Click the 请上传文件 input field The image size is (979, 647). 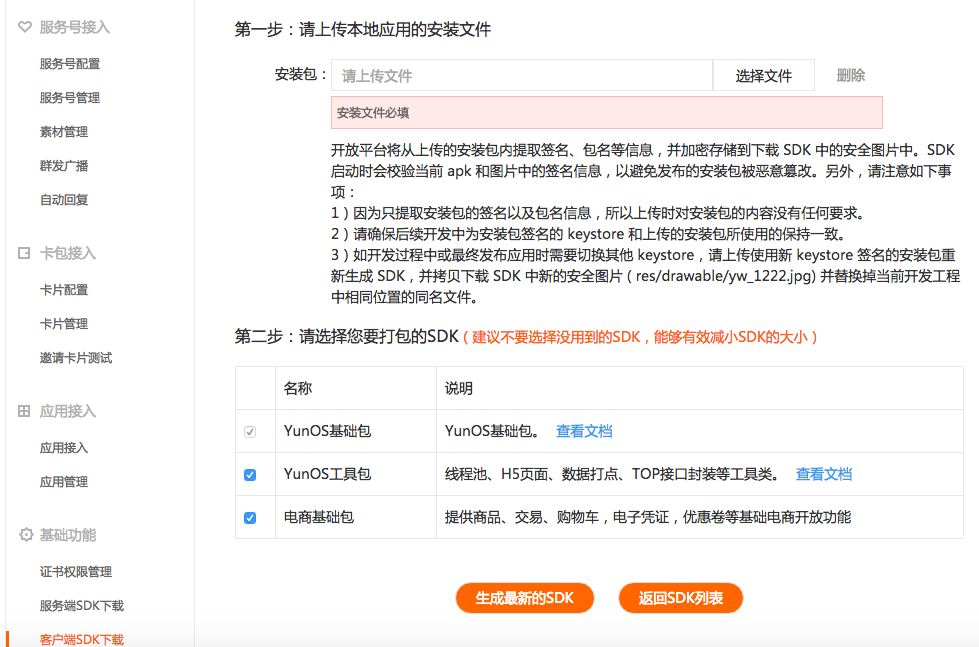pyautogui.click(x=522, y=76)
